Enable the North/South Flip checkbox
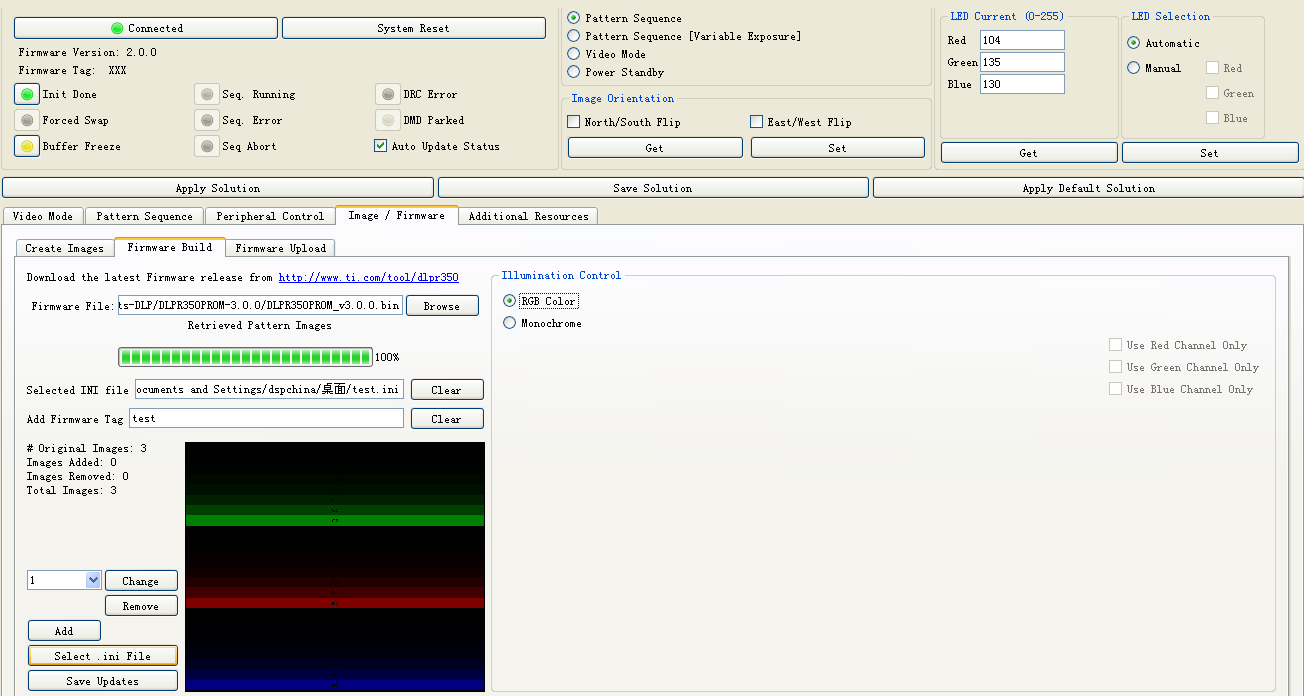1304x696 pixels. point(574,122)
